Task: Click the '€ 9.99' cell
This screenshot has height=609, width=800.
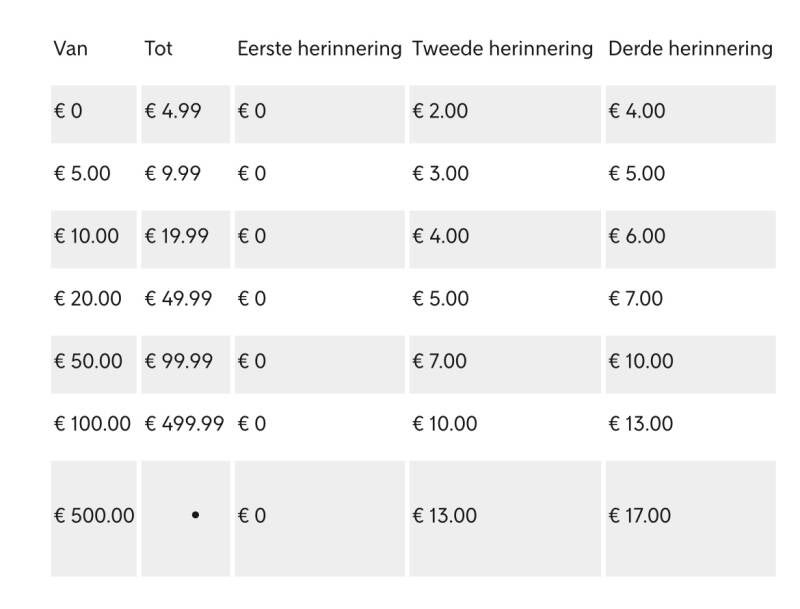Action: pyautogui.click(x=173, y=174)
